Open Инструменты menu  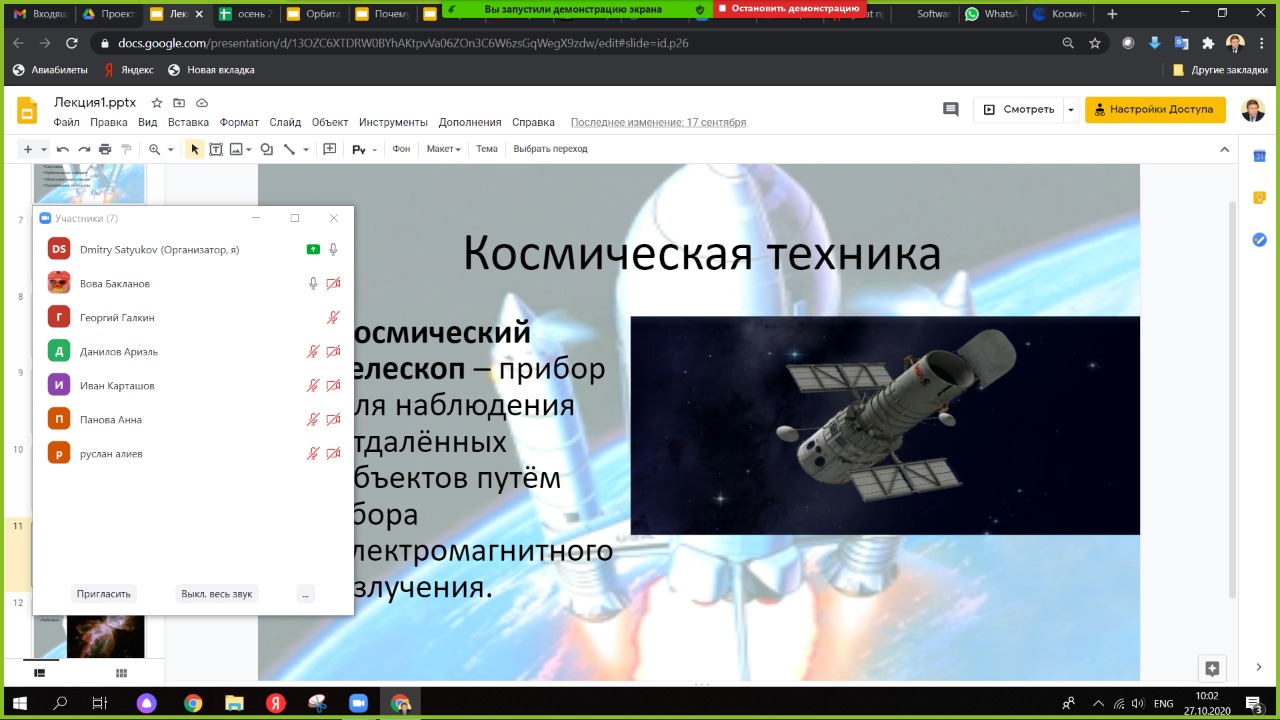[393, 122]
